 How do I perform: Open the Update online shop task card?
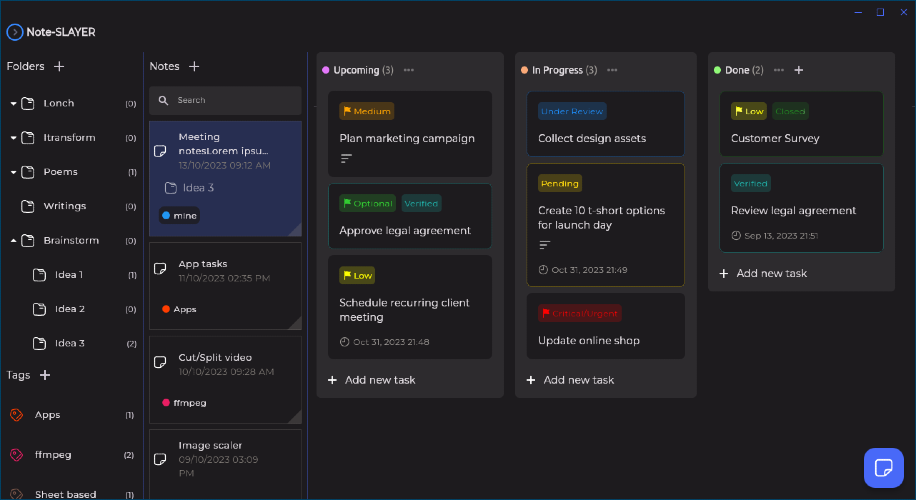[x=606, y=326]
